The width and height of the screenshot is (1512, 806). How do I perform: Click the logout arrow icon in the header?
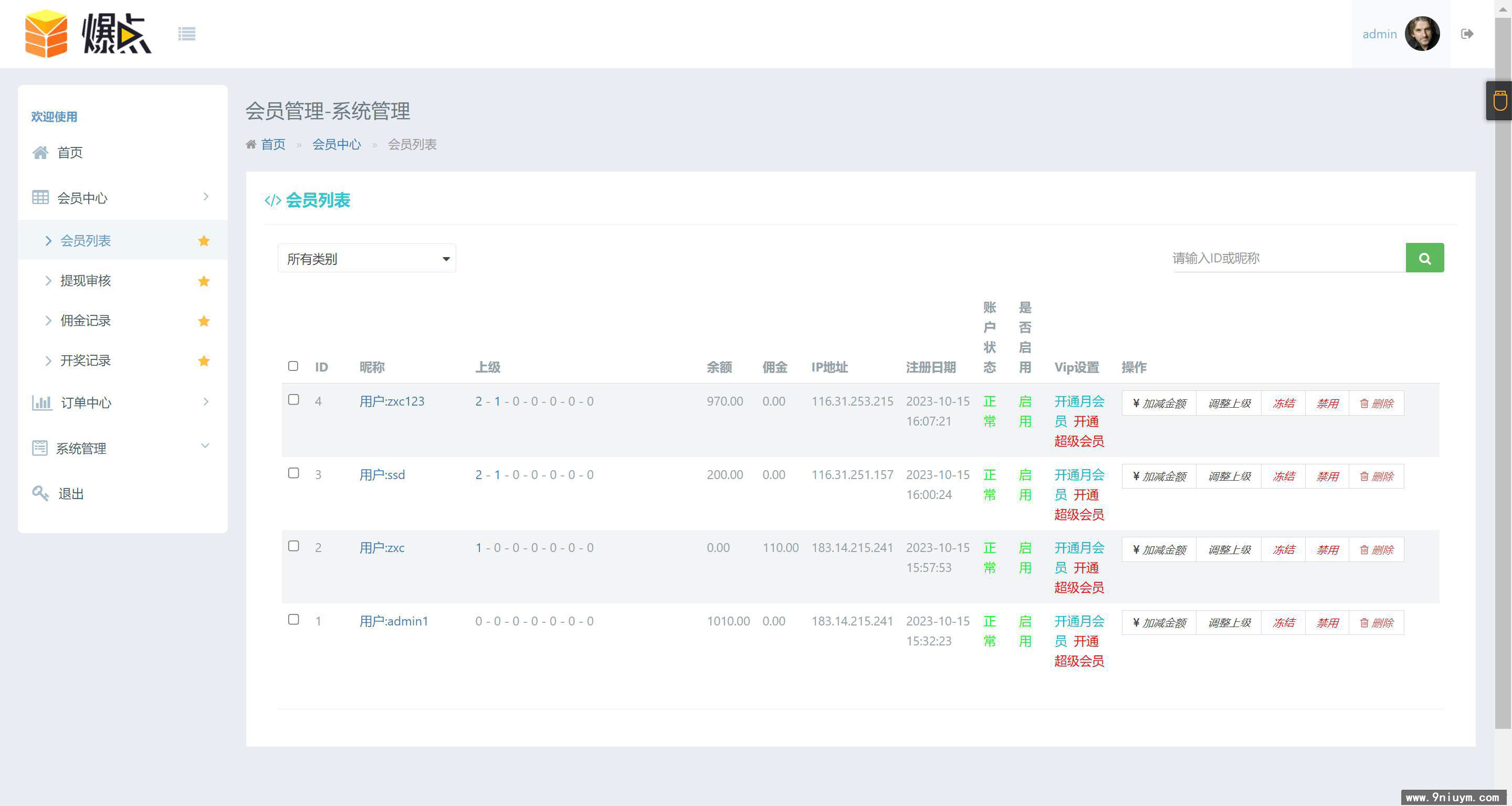pyautogui.click(x=1467, y=34)
